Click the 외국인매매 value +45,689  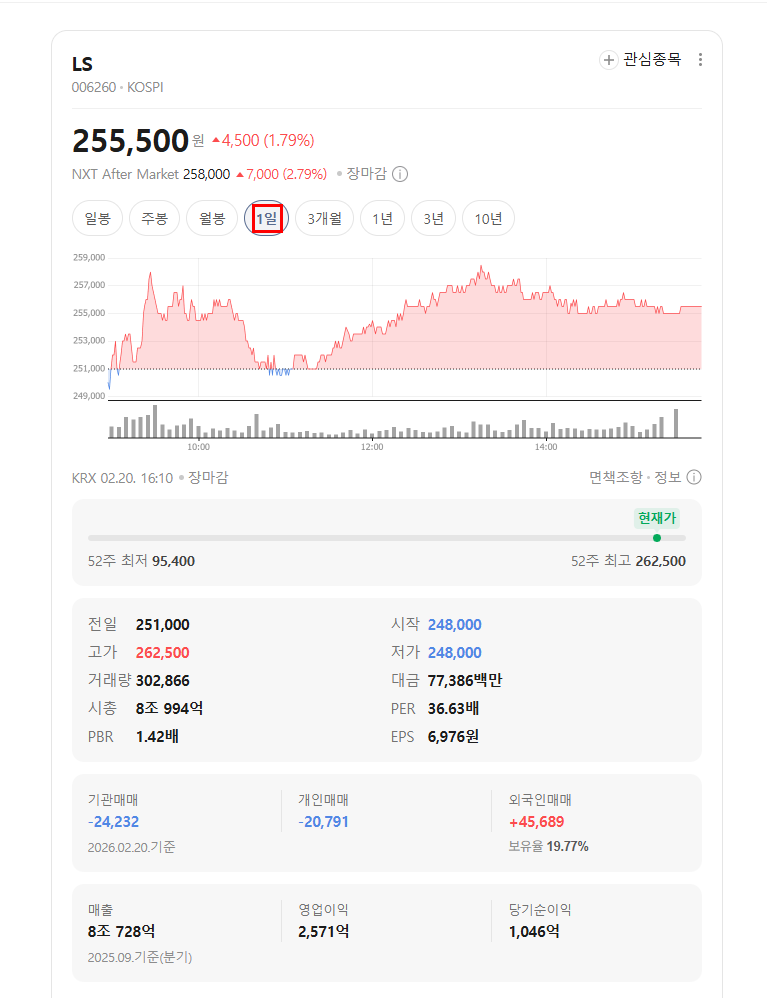(x=537, y=822)
